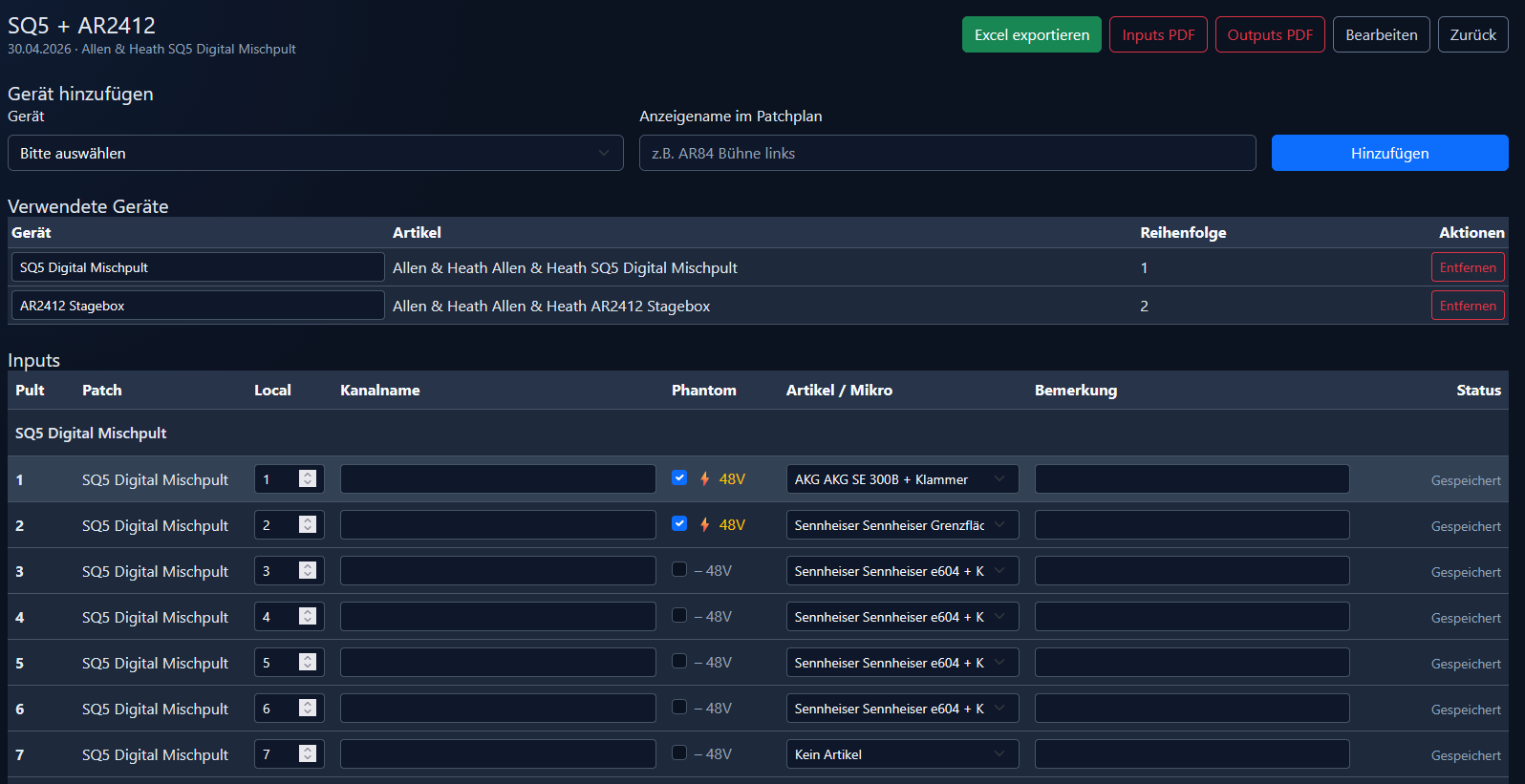Add device with the Hinzufügen button
The height and width of the screenshot is (784, 1525).
click(x=1390, y=153)
